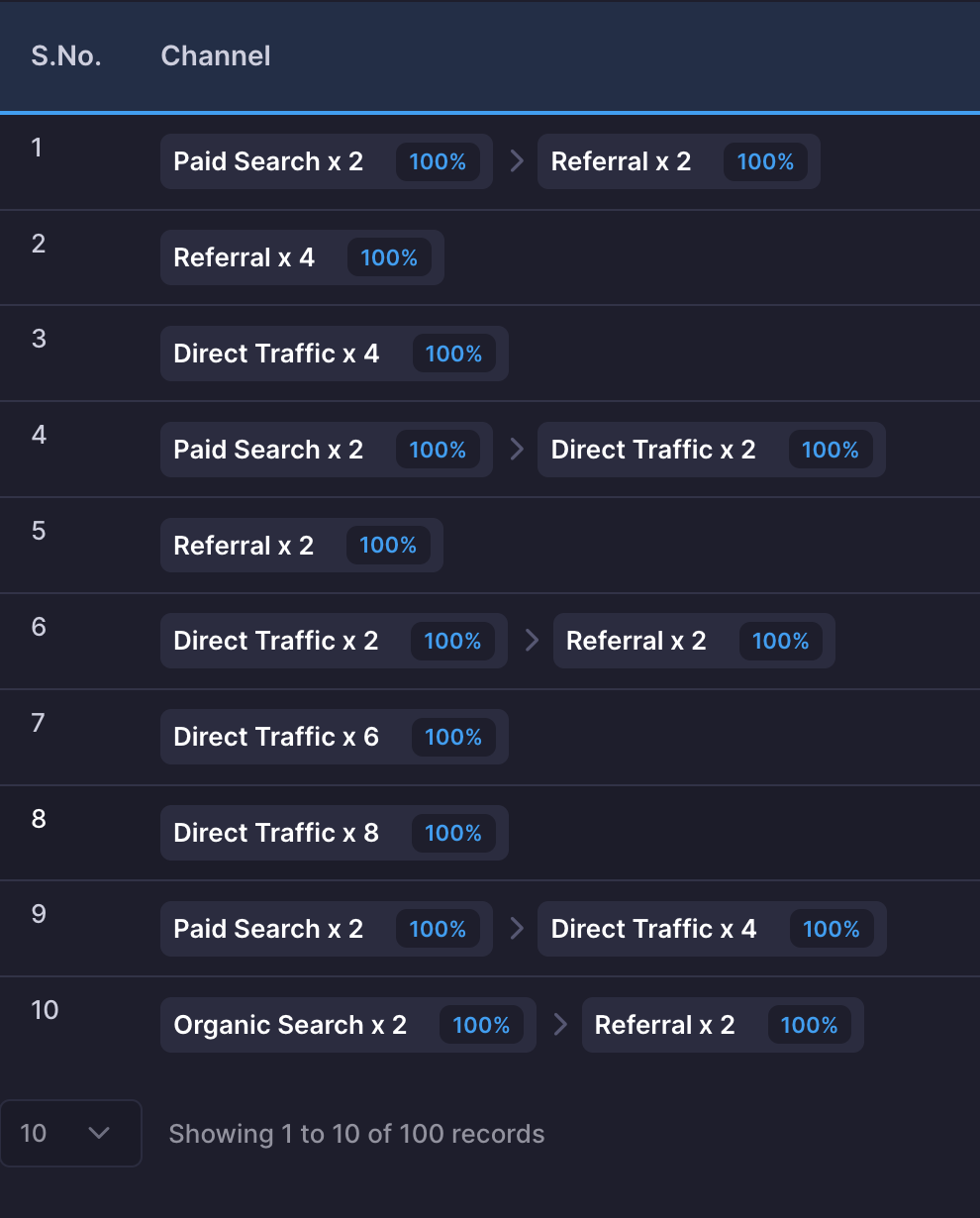Click the 100% badge on row 6's Referral chip
Image resolution: width=980 pixels, height=1218 pixels.
click(x=781, y=641)
